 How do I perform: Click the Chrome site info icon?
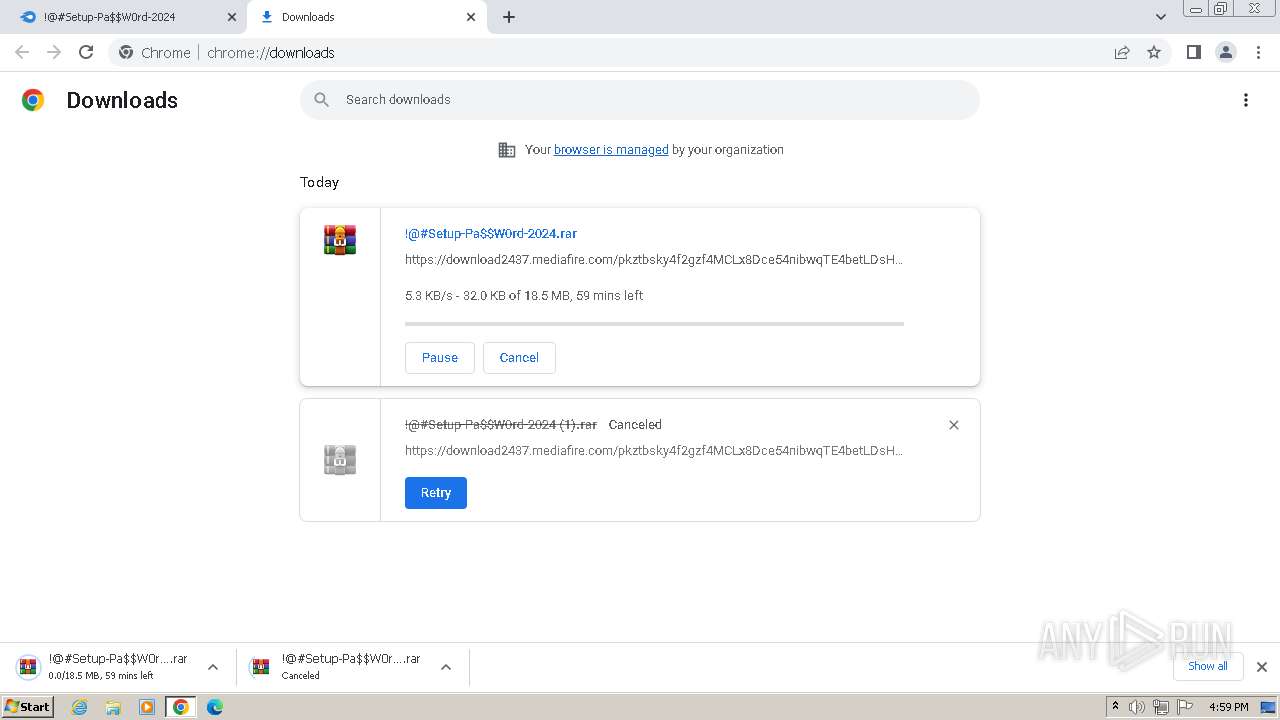click(x=126, y=52)
